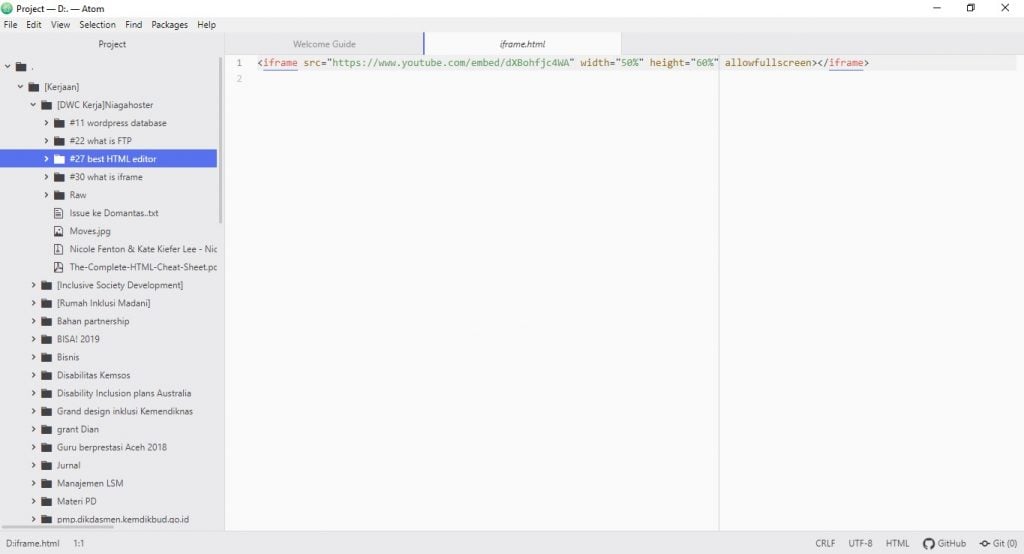Select the pmp.dikdasmen.kemdikbud.go.id folder
Viewport: 1024px width, 554px height.
123,519
